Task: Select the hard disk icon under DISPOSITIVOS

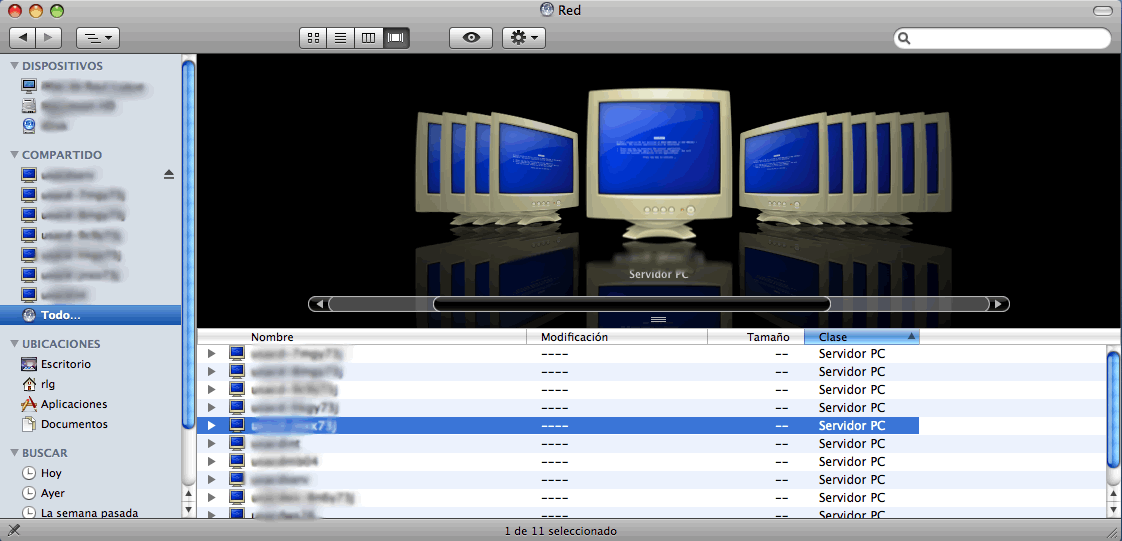Action: (29, 106)
